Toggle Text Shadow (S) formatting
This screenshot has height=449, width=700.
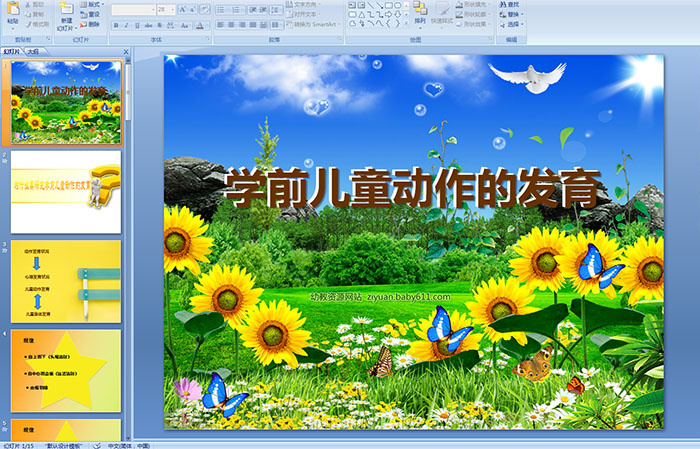159,25
